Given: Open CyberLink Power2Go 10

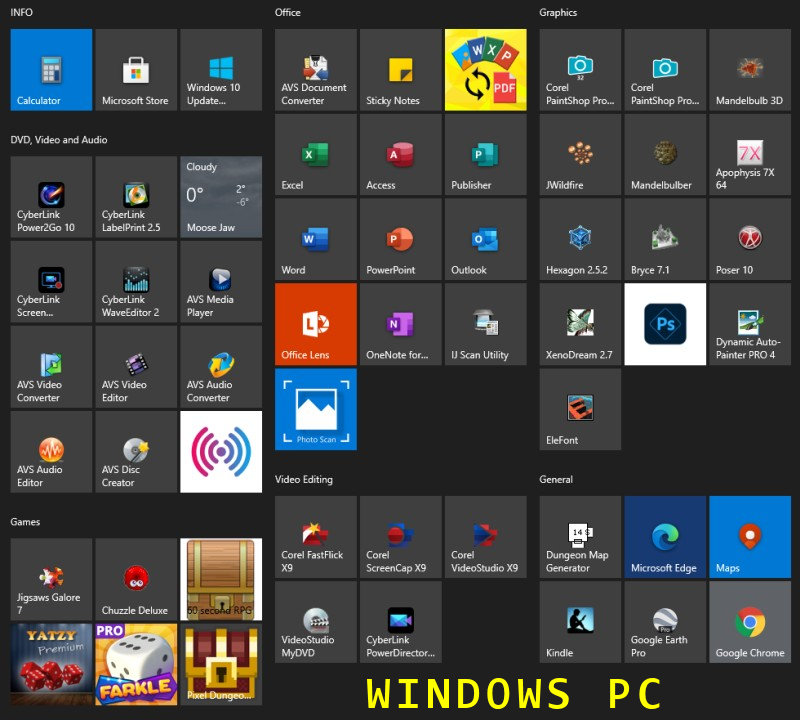Looking at the screenshot, I should (51, 197).
